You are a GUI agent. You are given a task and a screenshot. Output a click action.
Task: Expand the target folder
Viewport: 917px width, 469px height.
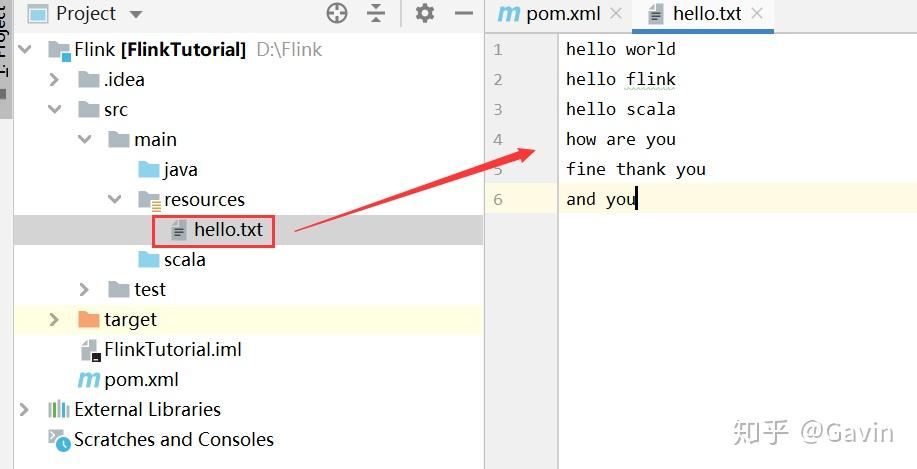coord(55,319)
